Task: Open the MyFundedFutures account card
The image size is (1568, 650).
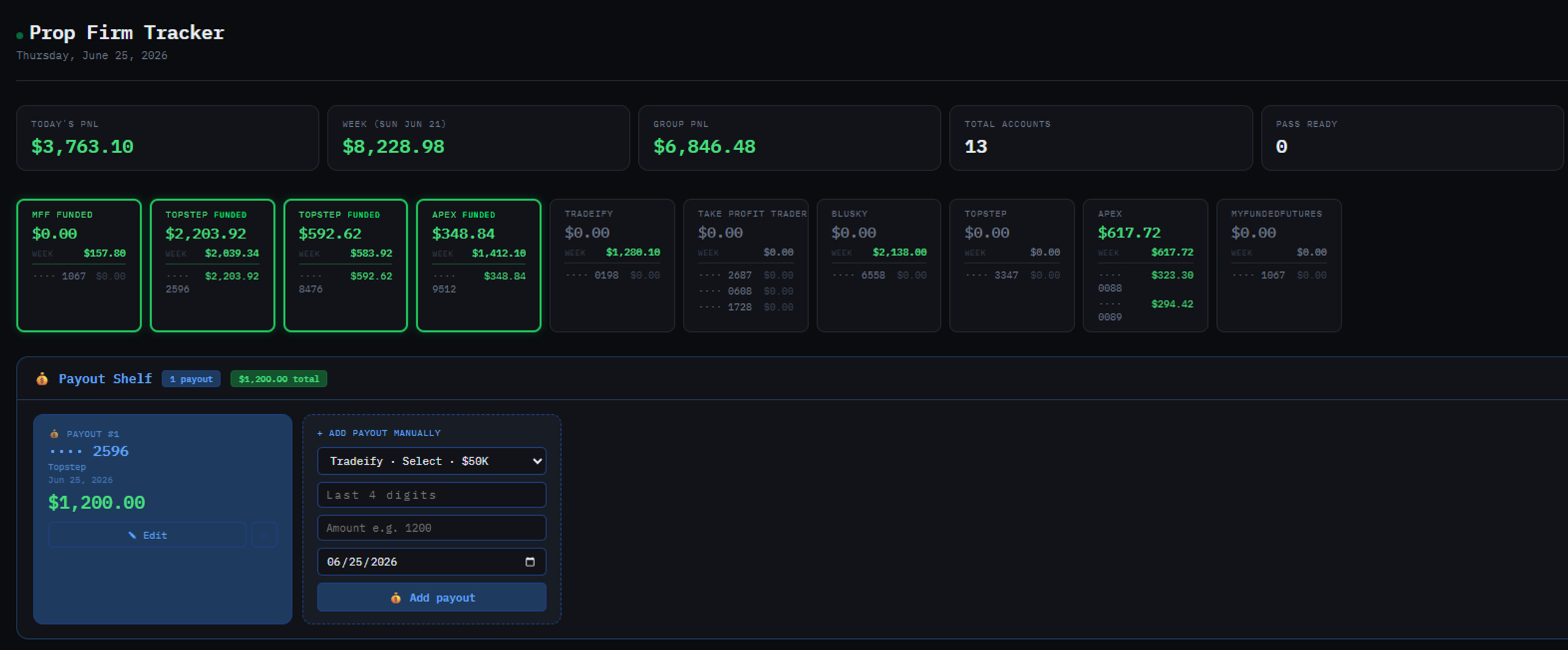Action: tap(1279, 265)
